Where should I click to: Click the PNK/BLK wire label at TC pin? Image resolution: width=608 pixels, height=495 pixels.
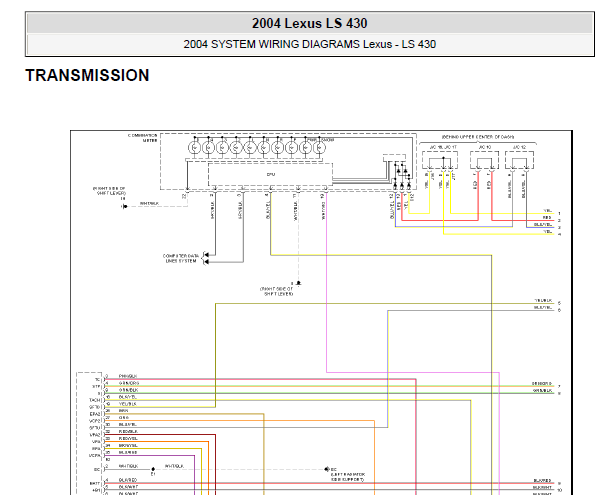(128, 376)
